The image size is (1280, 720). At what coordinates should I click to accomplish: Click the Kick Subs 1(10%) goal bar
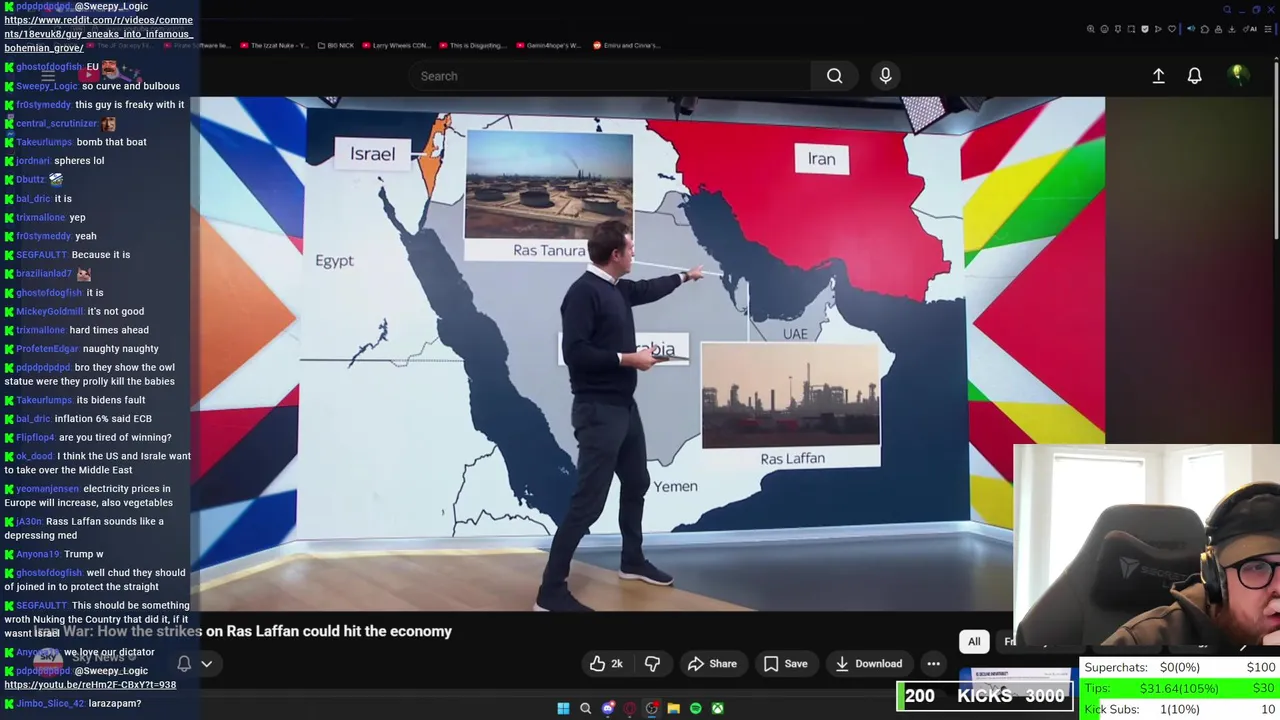click(x=1181, y=709)
